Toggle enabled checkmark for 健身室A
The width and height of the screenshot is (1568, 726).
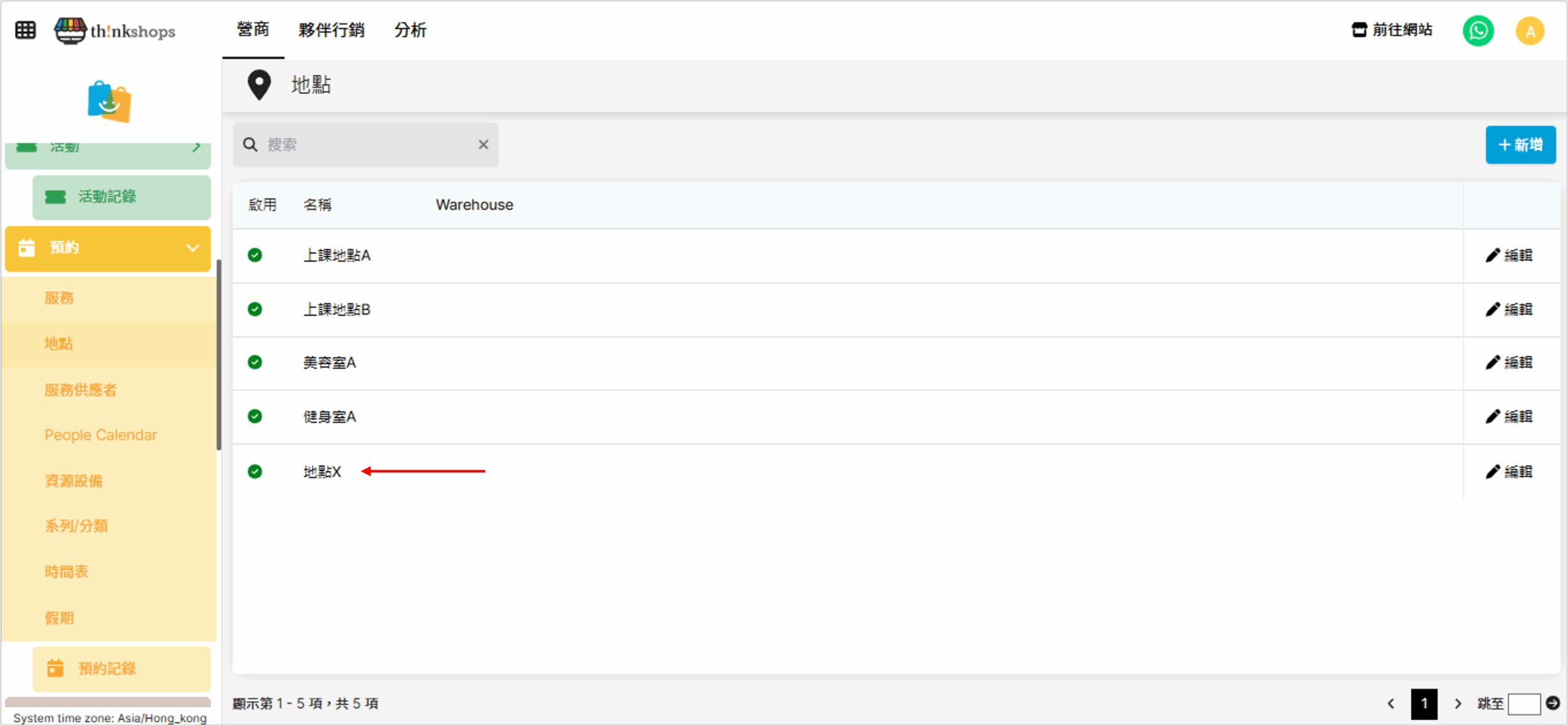255,417
